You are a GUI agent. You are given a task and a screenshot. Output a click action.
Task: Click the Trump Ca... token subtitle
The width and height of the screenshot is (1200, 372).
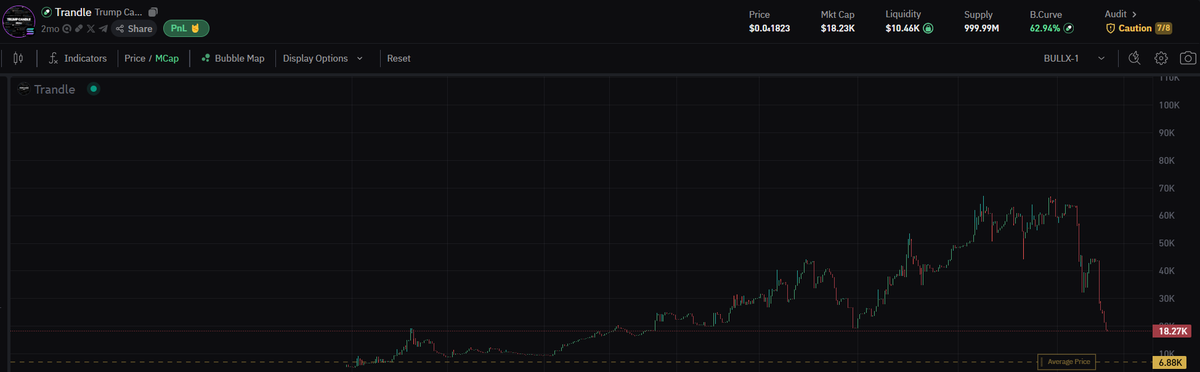(118, 12)
